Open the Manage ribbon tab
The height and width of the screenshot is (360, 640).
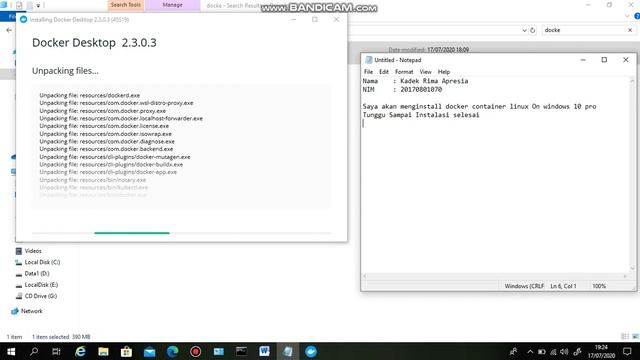click(x=173, y=5)
